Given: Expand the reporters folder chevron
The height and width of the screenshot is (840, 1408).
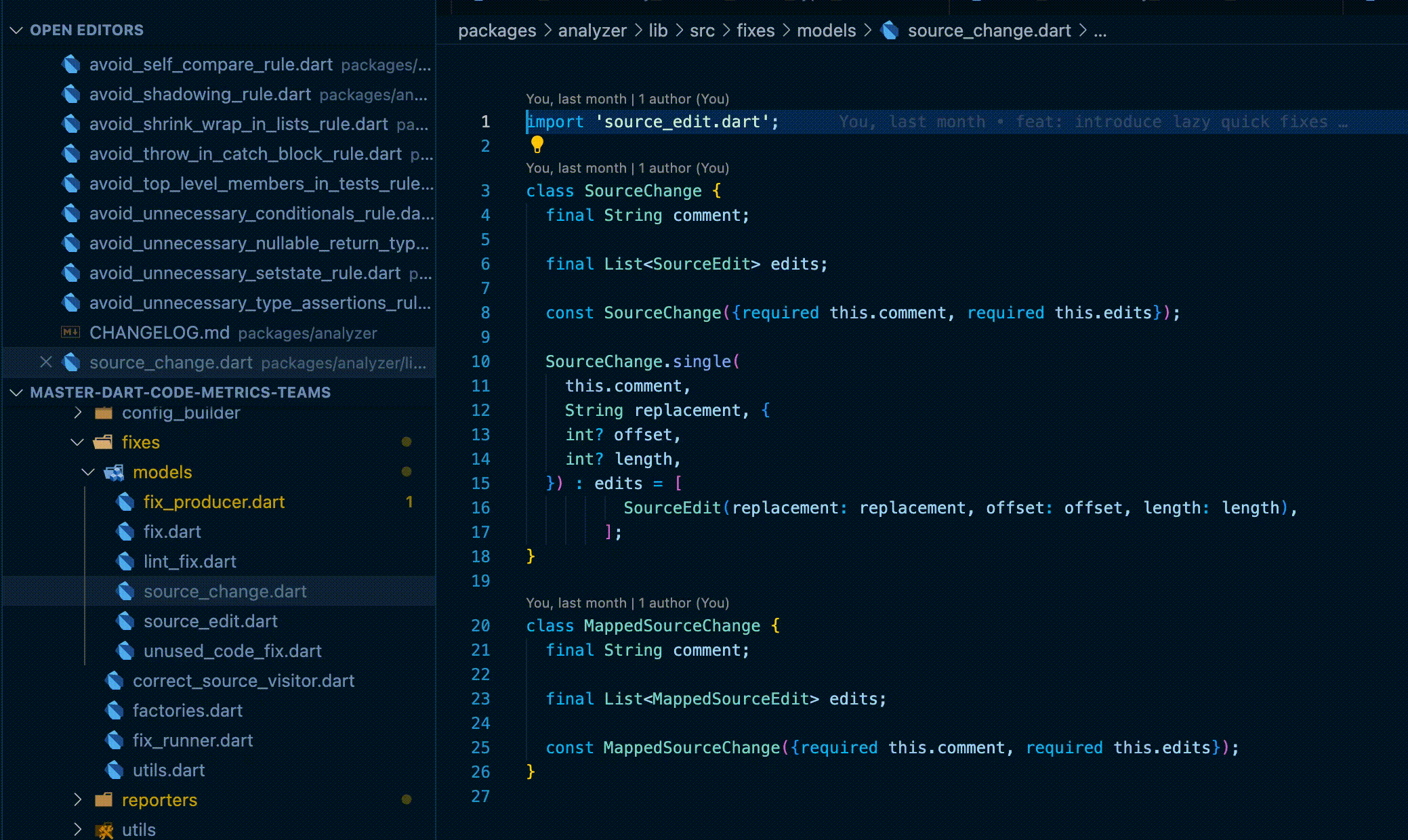Looking at the screenshot, I should point(78,800).
